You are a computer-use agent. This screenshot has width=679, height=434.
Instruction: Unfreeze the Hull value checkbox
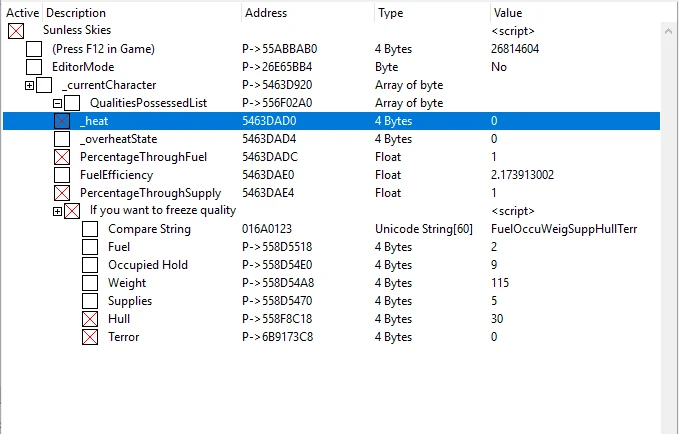coord(90,319)
